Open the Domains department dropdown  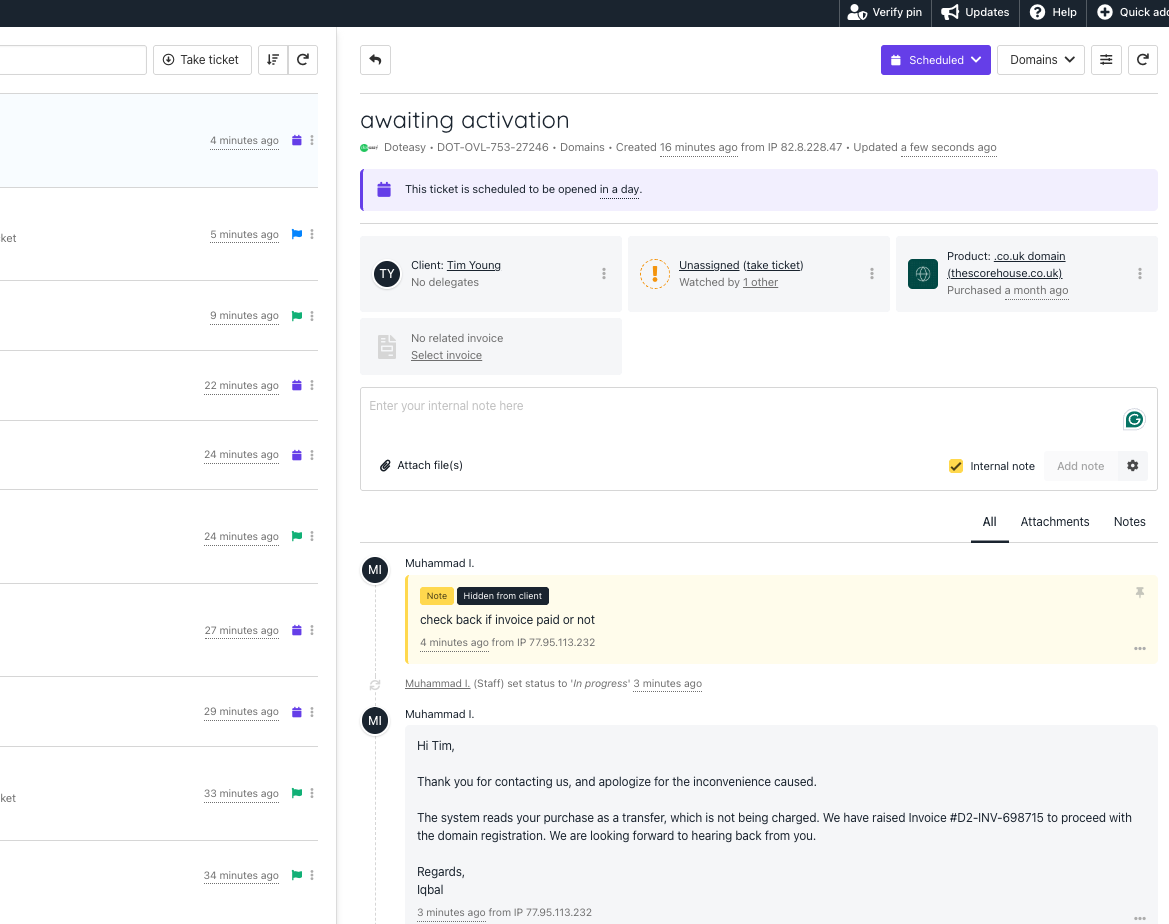(x=1041, y=60)
